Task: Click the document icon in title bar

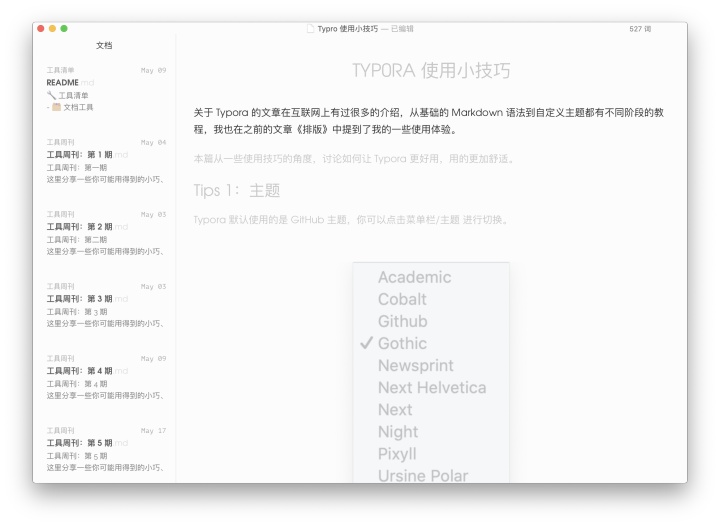Action: tap(311, 28)
